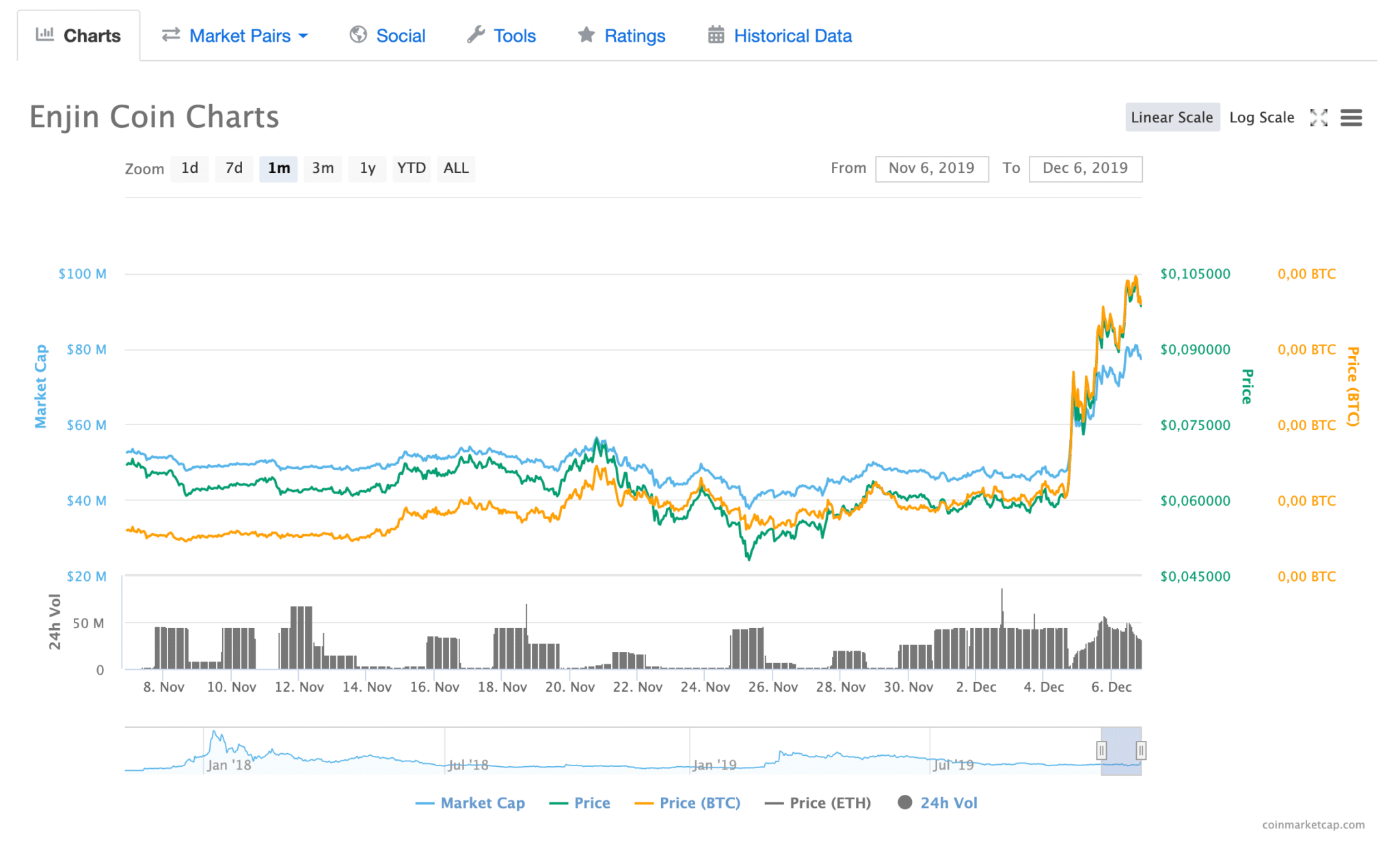Click the $0,045000 price axis label

tap(1195, 576)
